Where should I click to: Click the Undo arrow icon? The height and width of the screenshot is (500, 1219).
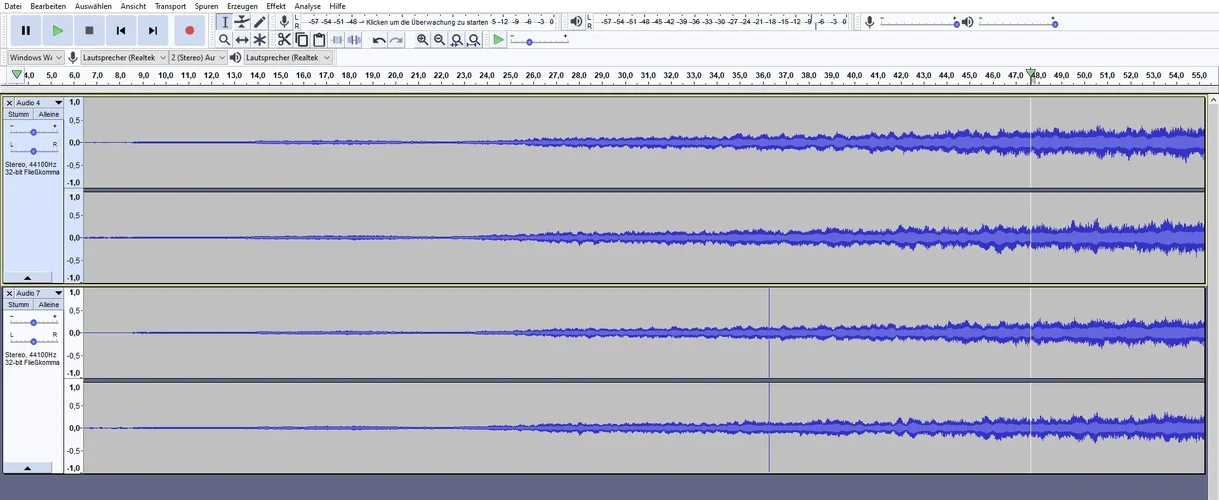click(x=379, y=40)
